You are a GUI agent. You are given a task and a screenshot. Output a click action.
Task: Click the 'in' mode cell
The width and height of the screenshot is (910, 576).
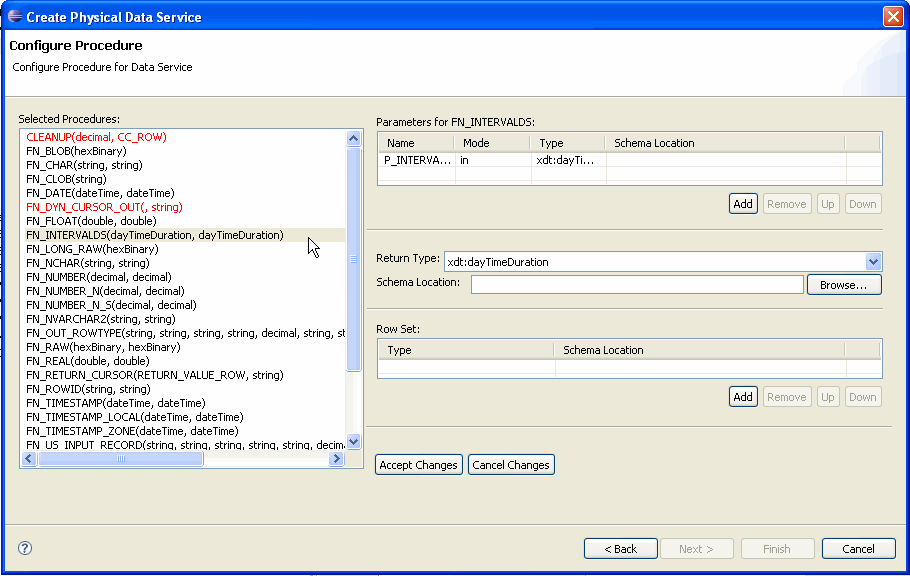coord(493,160)
